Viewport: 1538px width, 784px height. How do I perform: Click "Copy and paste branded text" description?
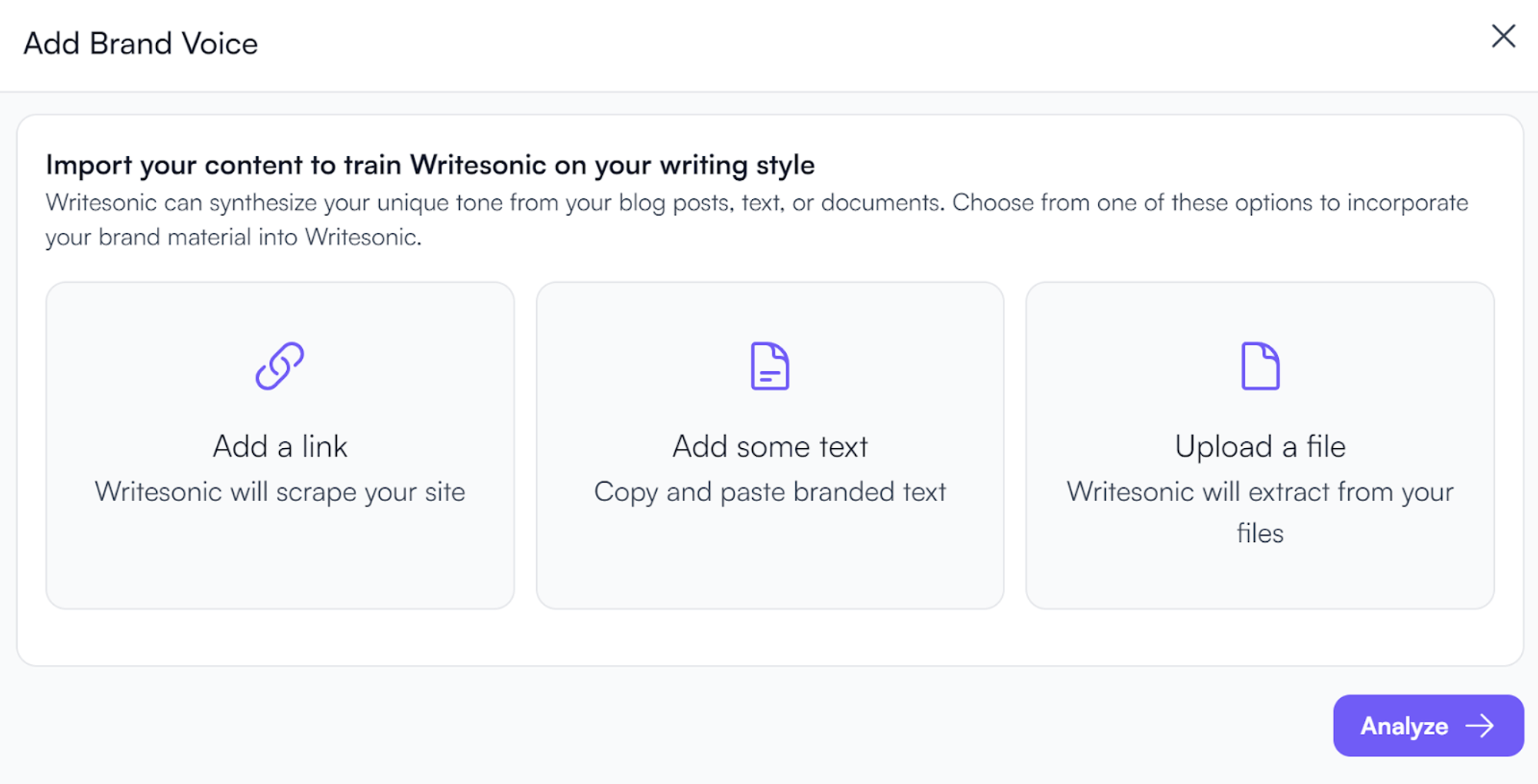[770, 492]
